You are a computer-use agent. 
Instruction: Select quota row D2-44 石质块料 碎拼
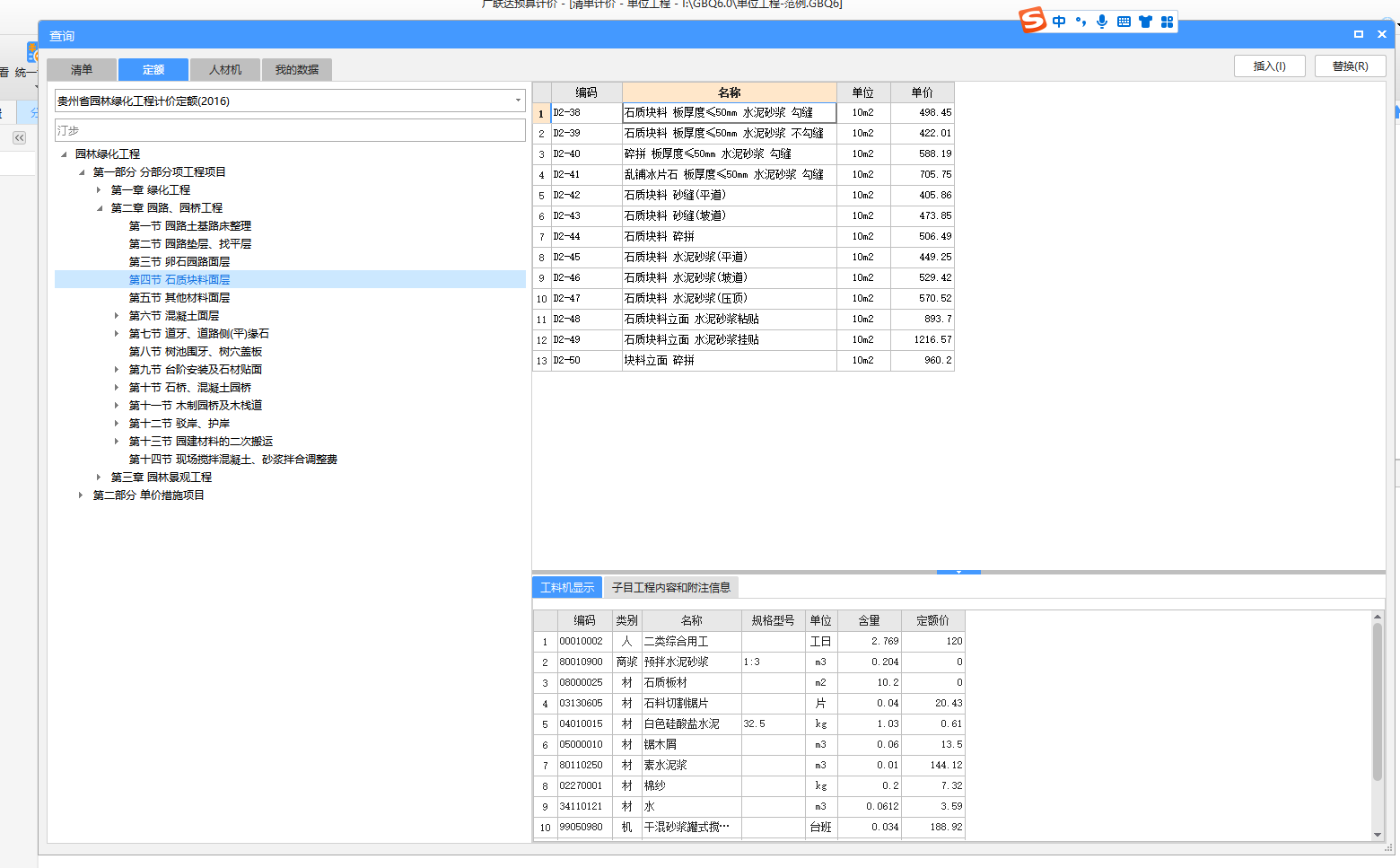click(743, 236)
